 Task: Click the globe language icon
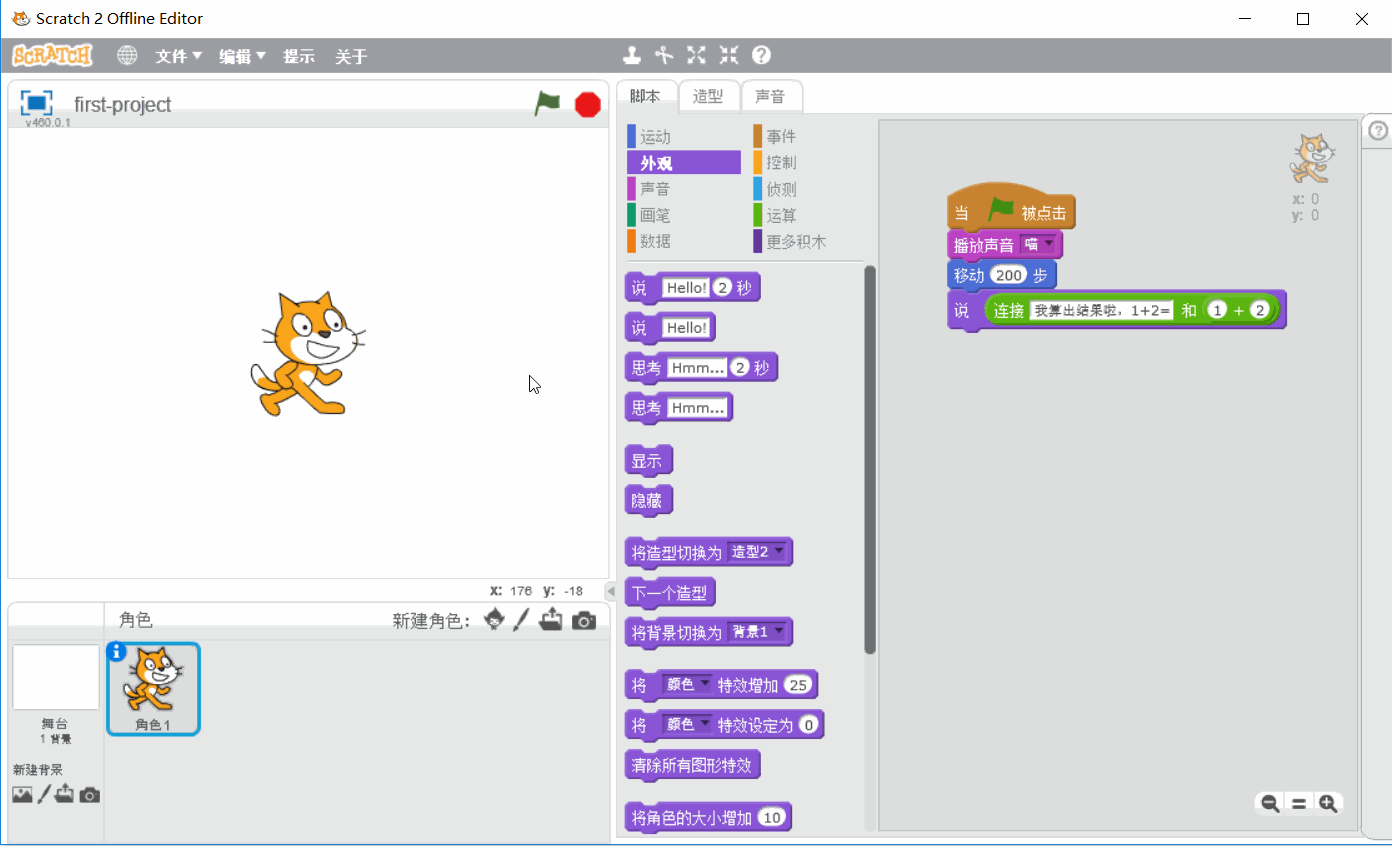(x=127, y=56)
